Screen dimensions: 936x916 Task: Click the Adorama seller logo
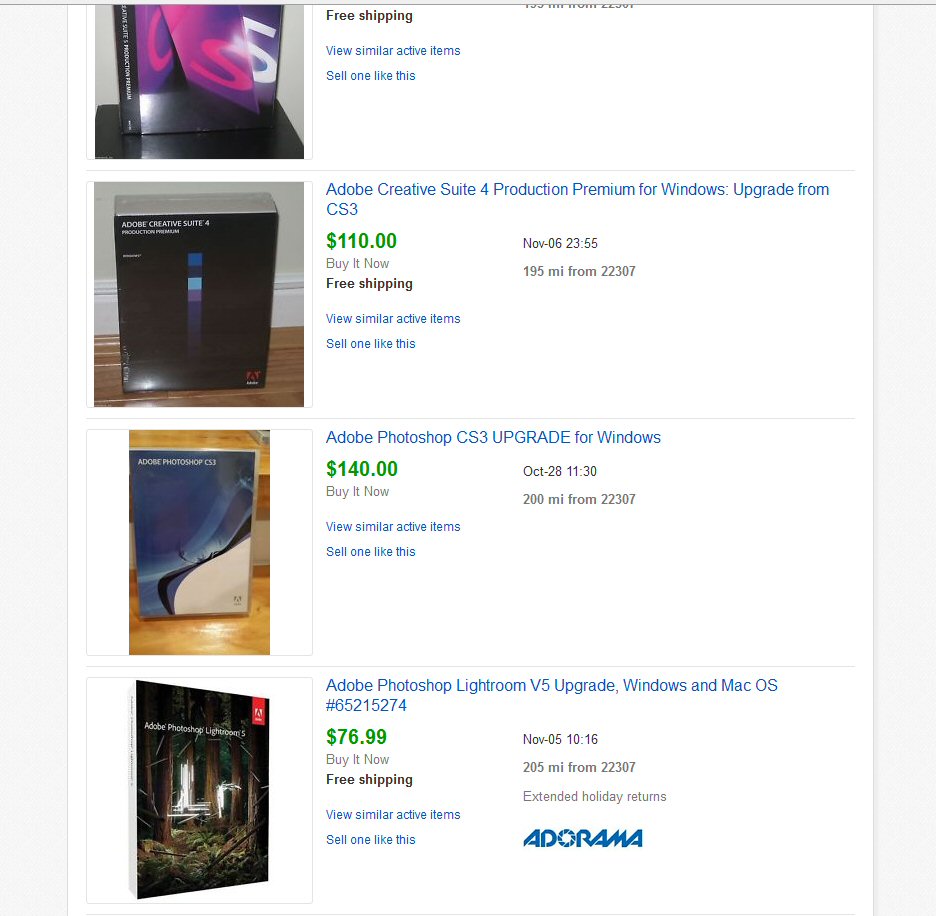[583, 838]
